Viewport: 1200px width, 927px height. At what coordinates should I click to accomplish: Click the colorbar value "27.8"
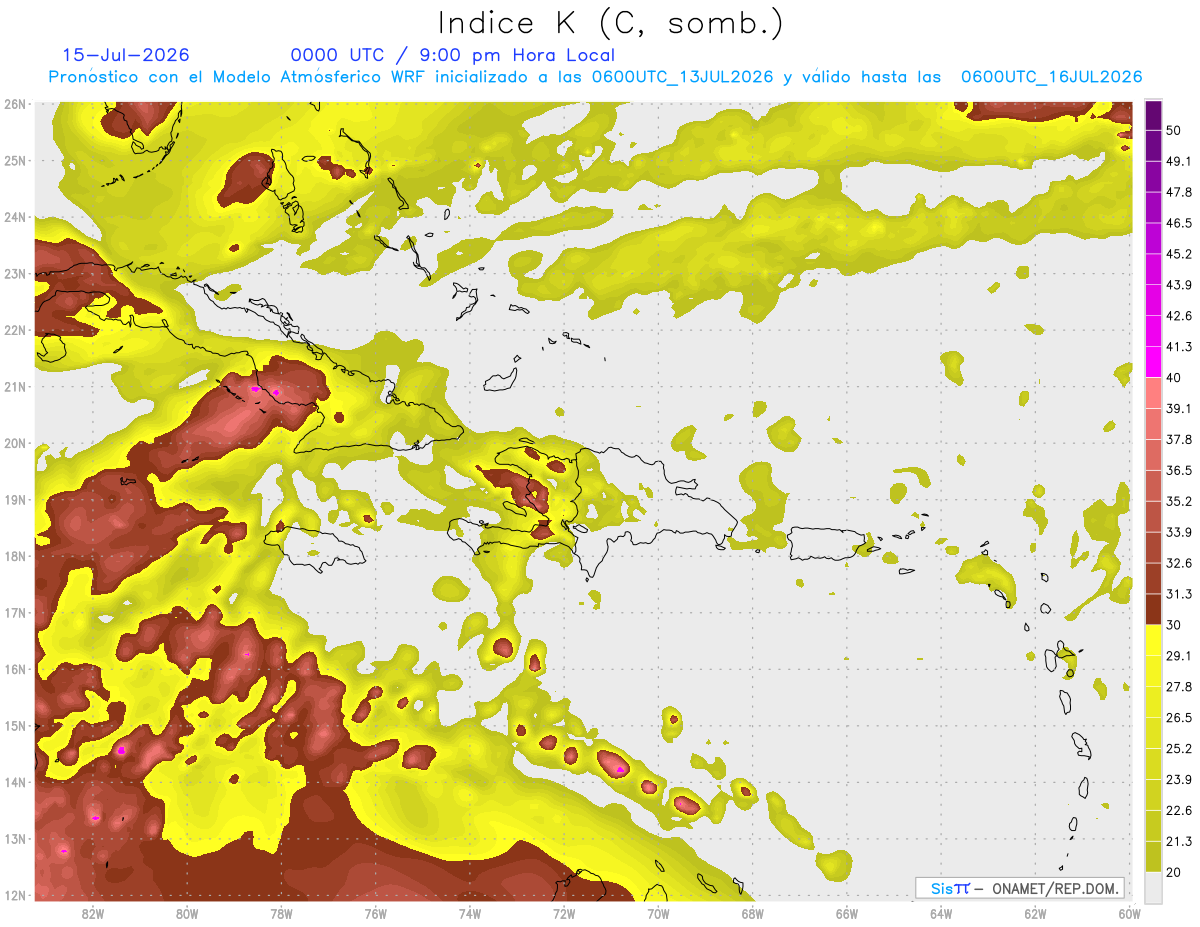[1178, 686]
